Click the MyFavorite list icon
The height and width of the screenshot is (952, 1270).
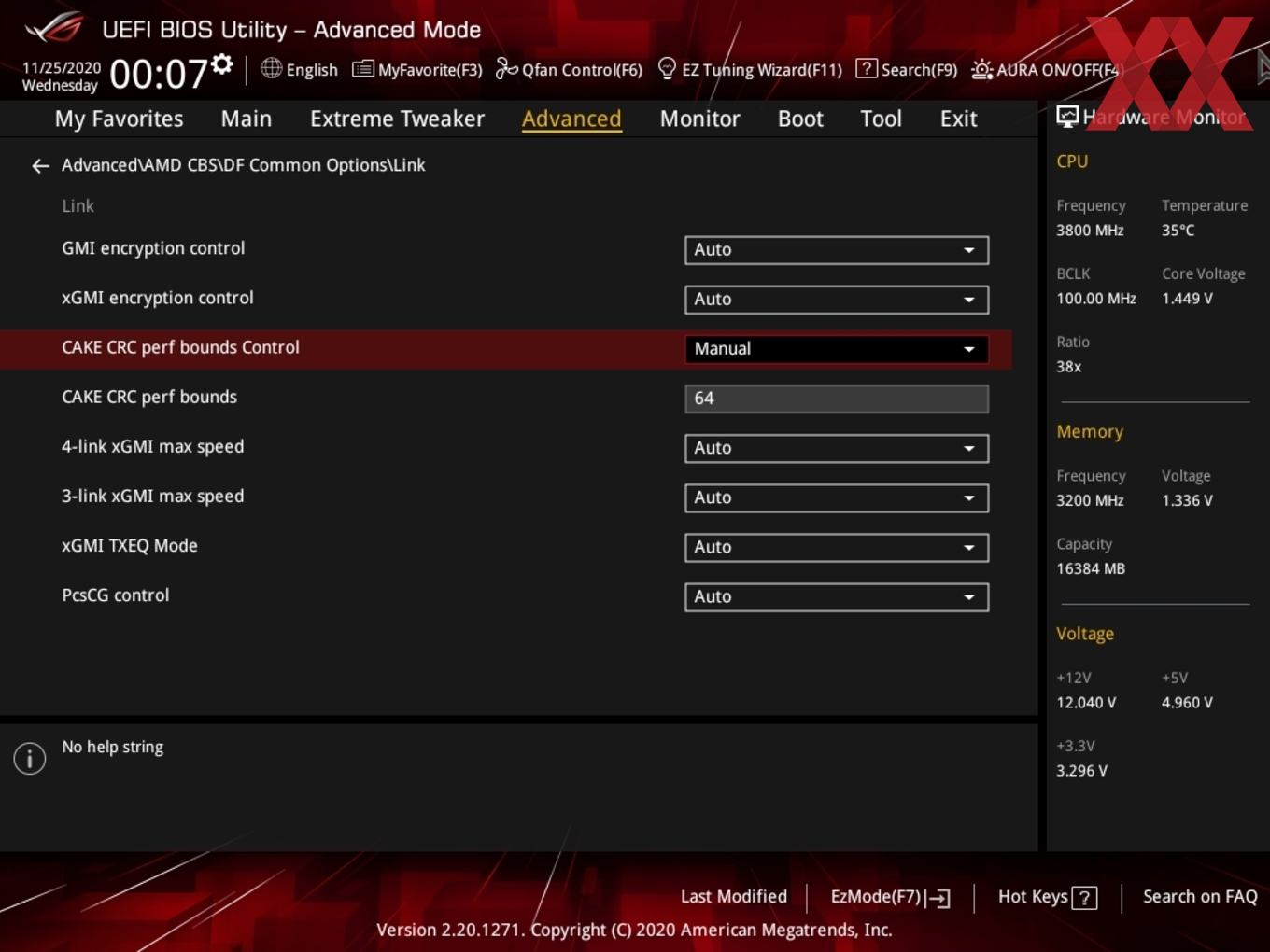pos(362,69)
